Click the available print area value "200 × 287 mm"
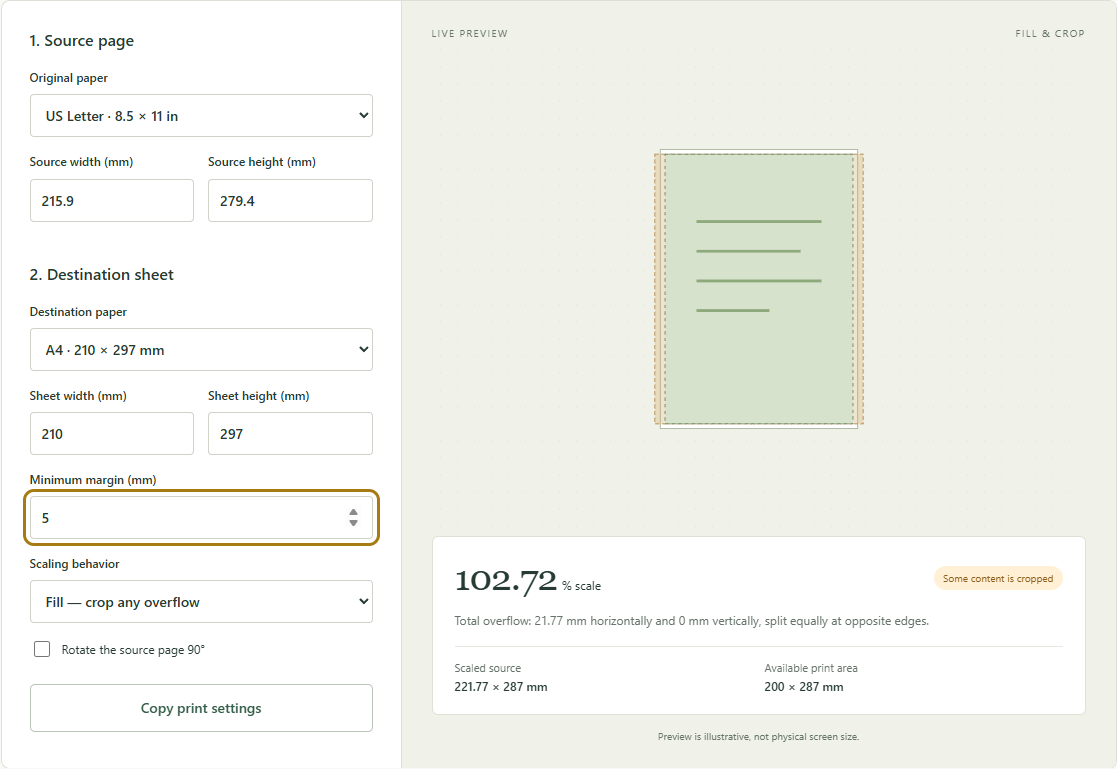Screen dimensions: 1117x769 click(x=804, y=687)
